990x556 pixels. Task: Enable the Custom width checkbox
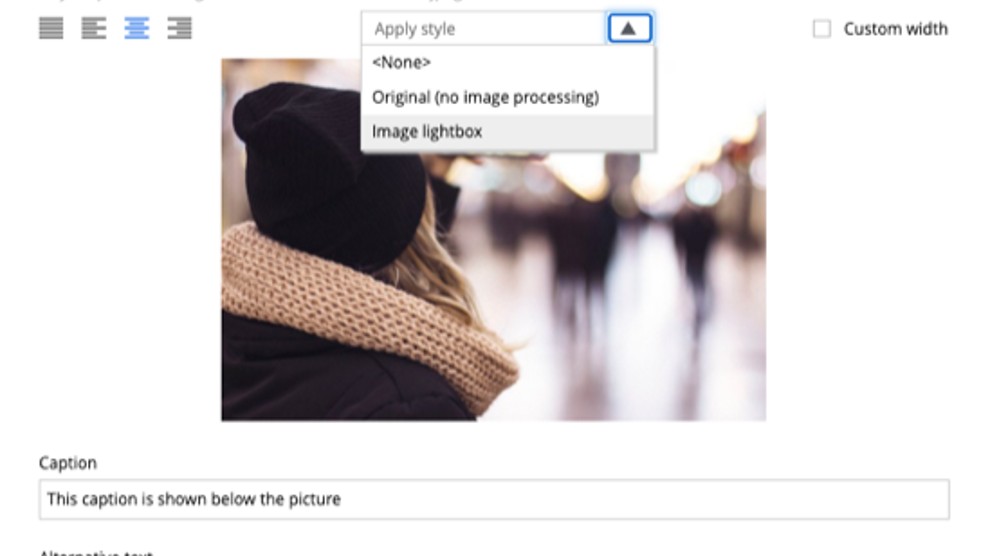821,29
